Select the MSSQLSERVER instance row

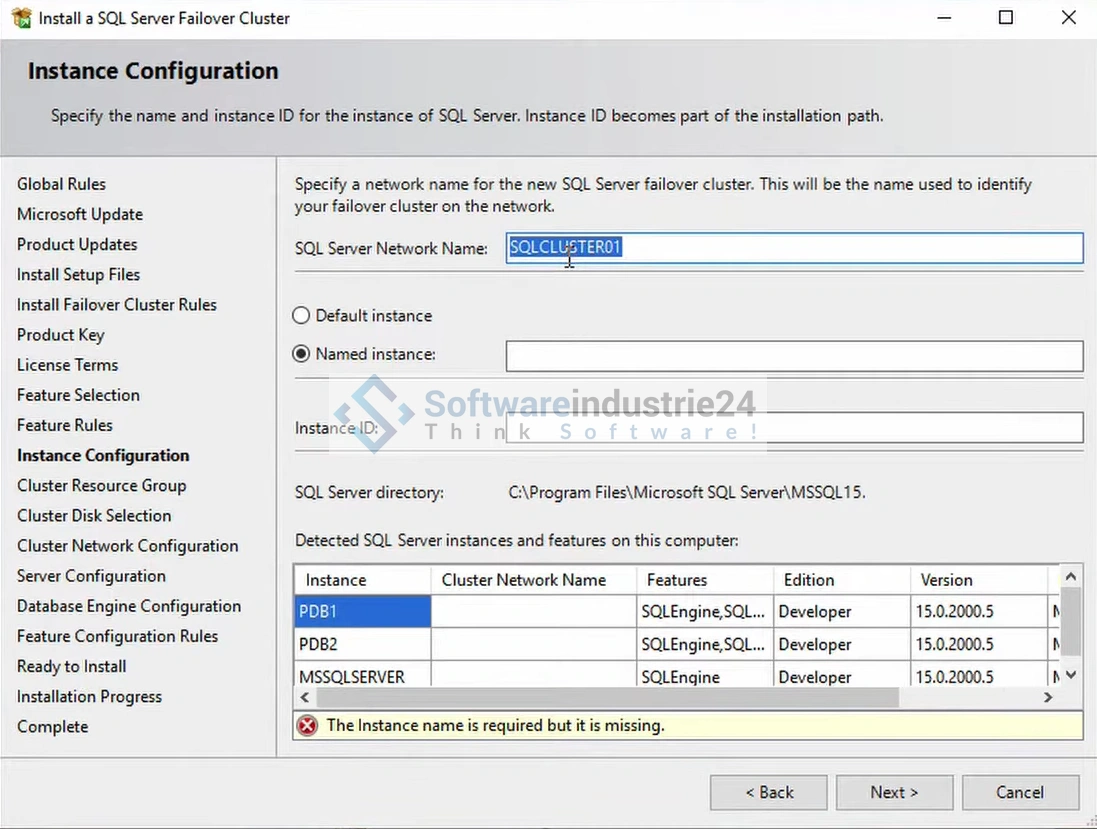362,676
